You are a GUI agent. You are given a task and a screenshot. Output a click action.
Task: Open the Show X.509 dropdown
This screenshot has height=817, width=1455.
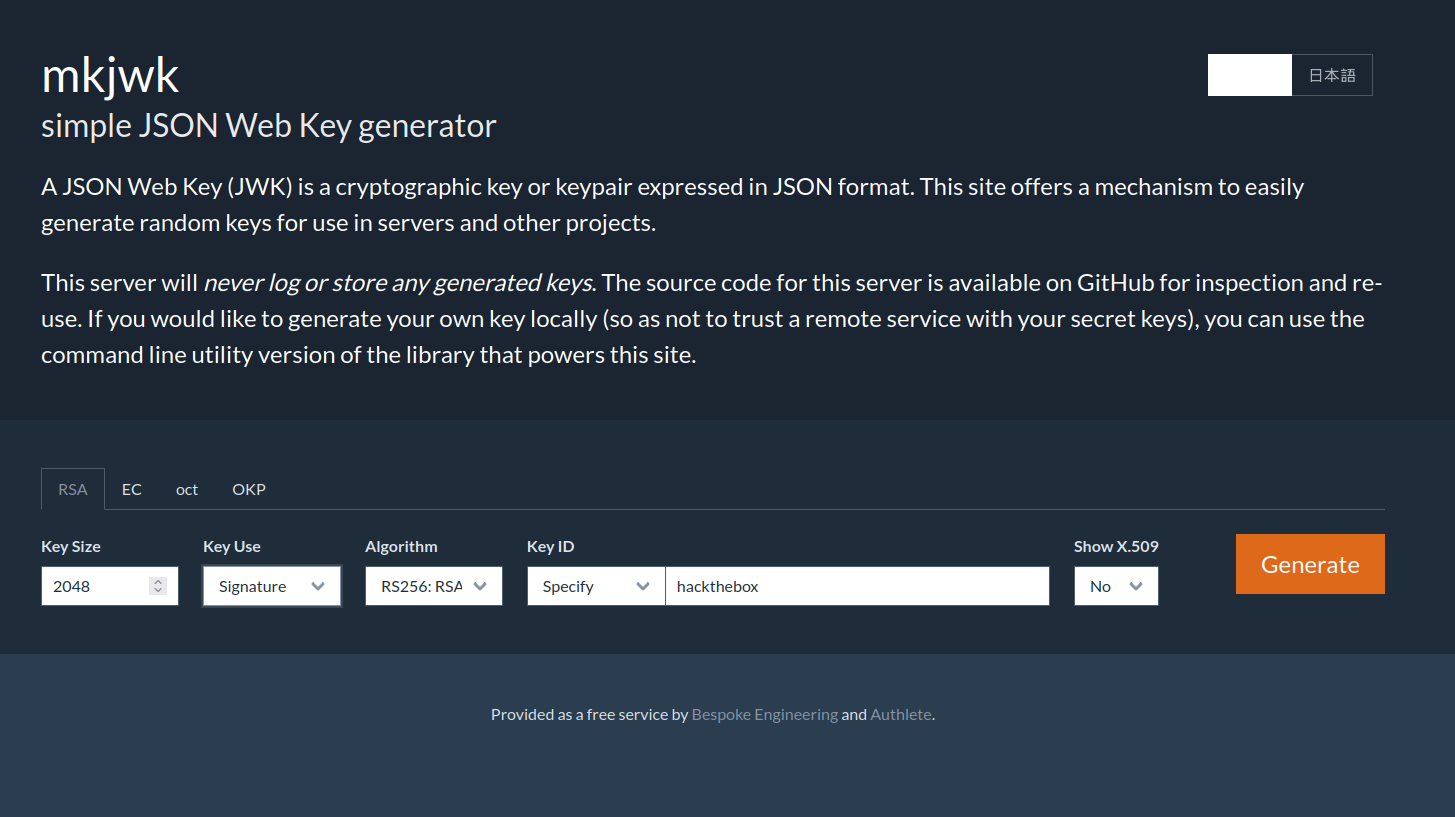point(1116,586)
